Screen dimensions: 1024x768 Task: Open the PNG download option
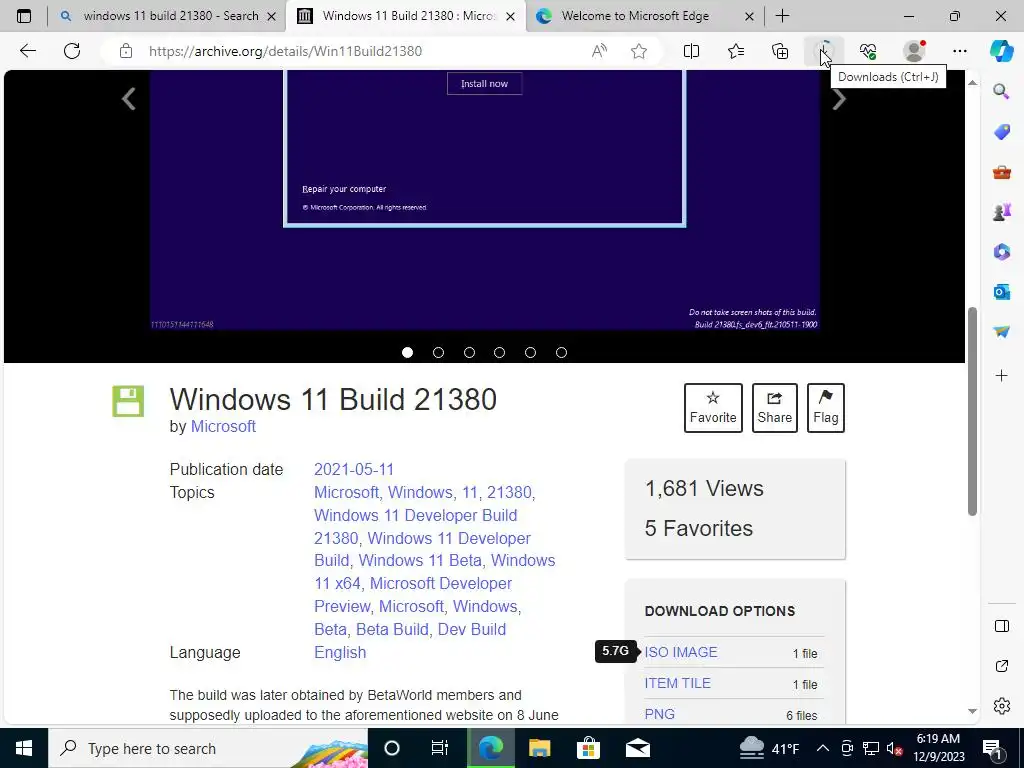point(660,714)
